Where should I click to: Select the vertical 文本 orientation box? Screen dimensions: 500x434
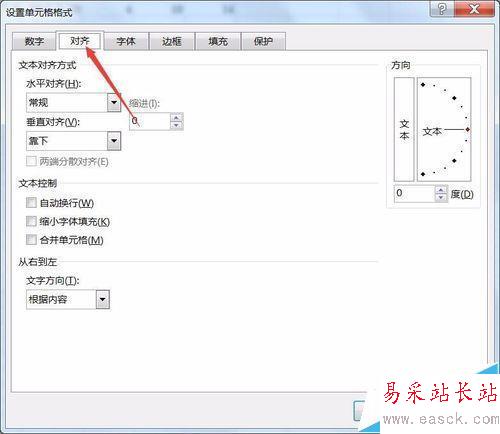(404, 129)
